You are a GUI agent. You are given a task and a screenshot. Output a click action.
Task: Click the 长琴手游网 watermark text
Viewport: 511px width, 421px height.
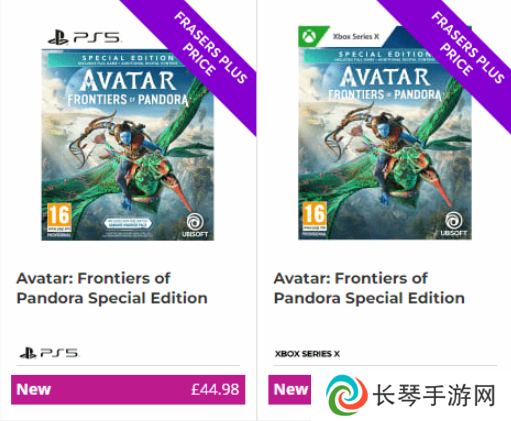(x=434, y=395)
